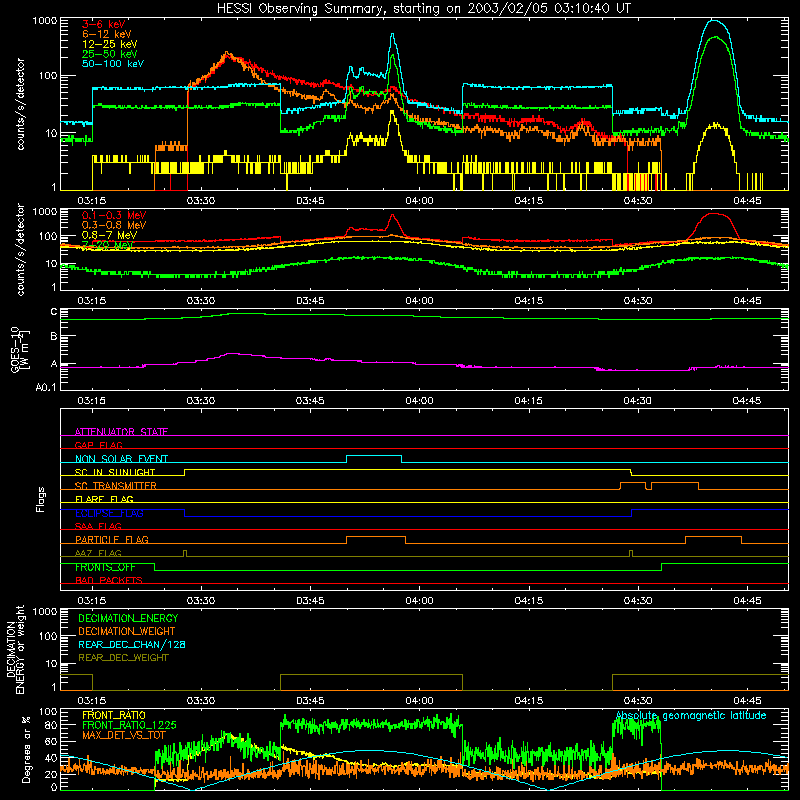Screen dimensions: 800x800
Task: Click the REAR_DEC_WEIGHT legend entry
Action: pyautogui.click(x=123, y=658)
